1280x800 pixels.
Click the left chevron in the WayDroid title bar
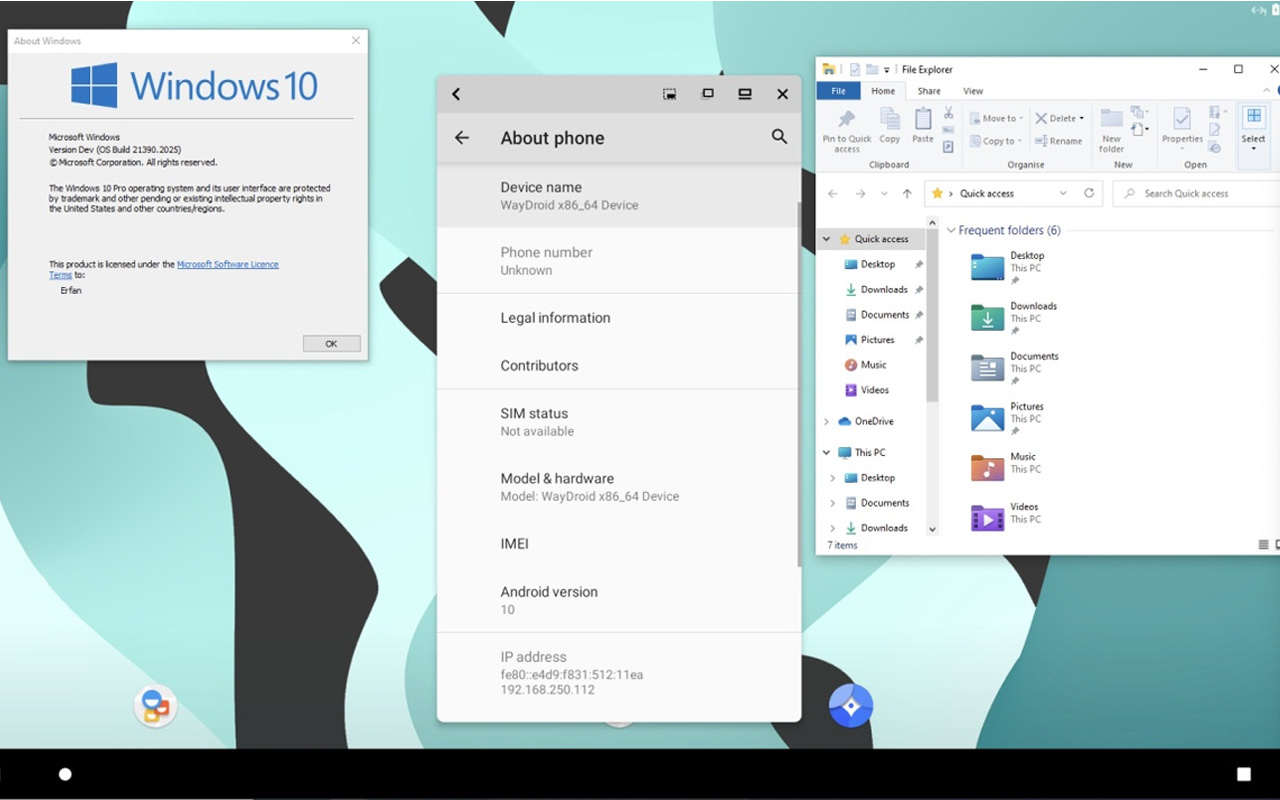(x=456, y=94)
